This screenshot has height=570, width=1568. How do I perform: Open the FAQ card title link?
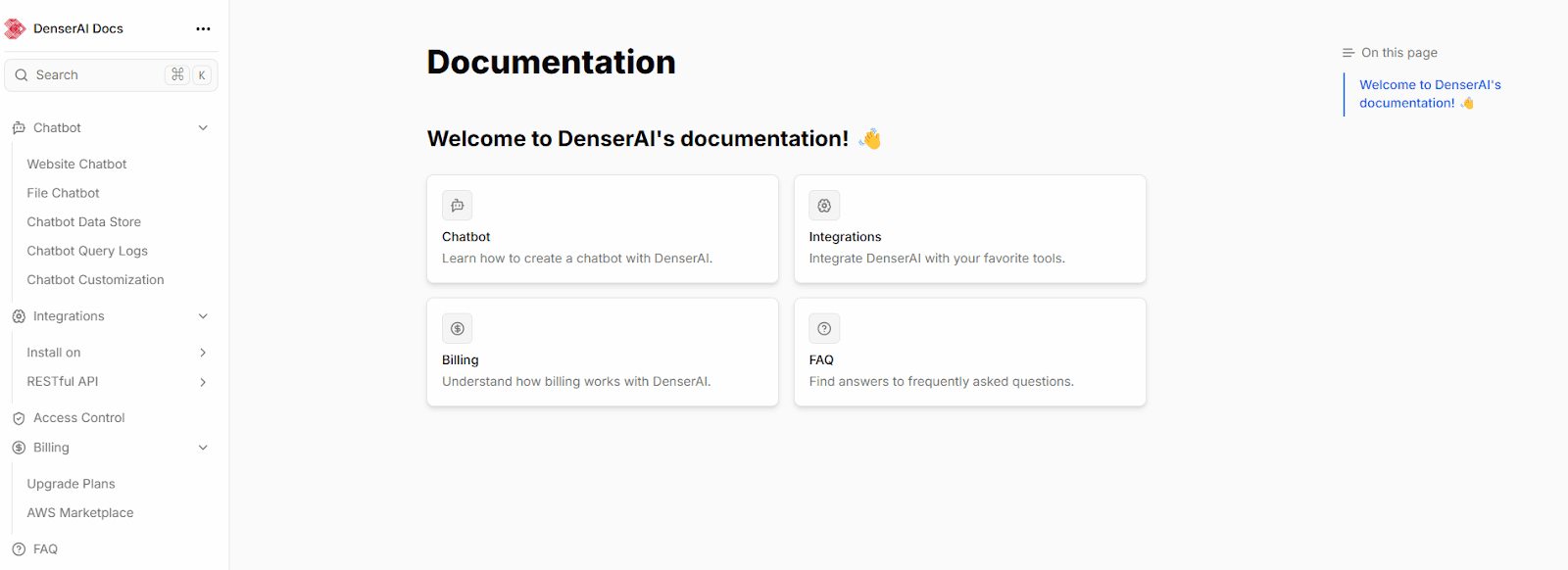(x=821, y=360)
